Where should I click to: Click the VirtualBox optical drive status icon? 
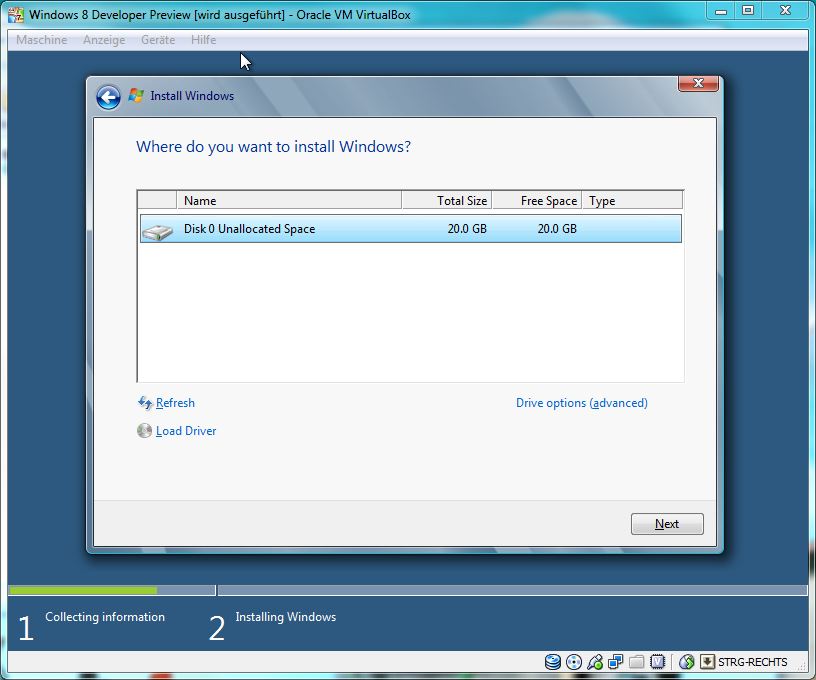tap(574, 662)
